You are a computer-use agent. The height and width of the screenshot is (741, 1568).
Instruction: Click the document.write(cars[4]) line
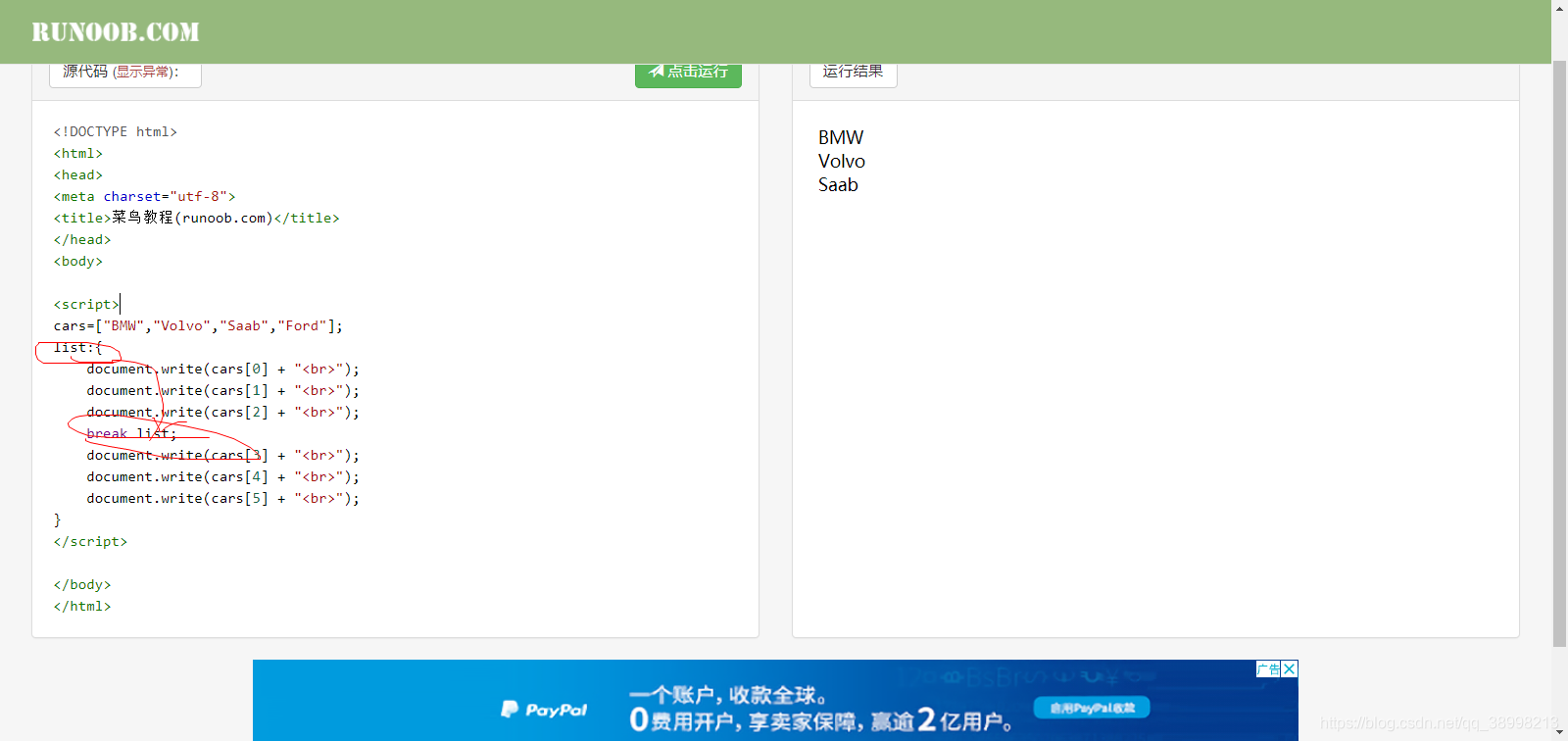coord(222,476)
